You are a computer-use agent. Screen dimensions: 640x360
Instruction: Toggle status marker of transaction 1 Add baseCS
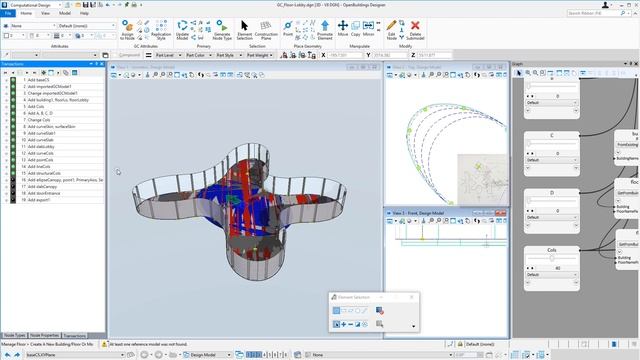point(13,80)
